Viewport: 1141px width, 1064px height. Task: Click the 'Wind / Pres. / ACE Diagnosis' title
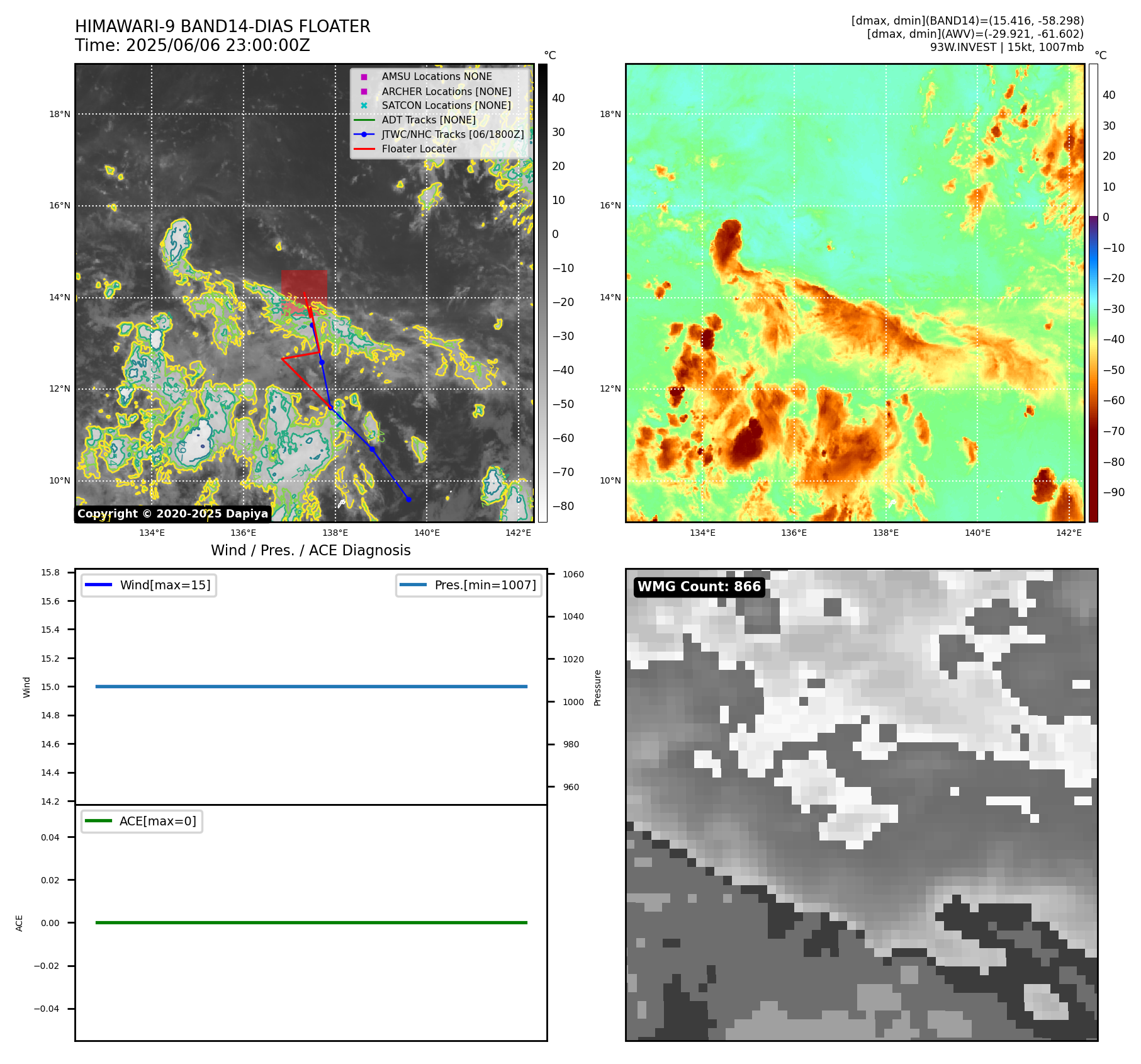311,550
